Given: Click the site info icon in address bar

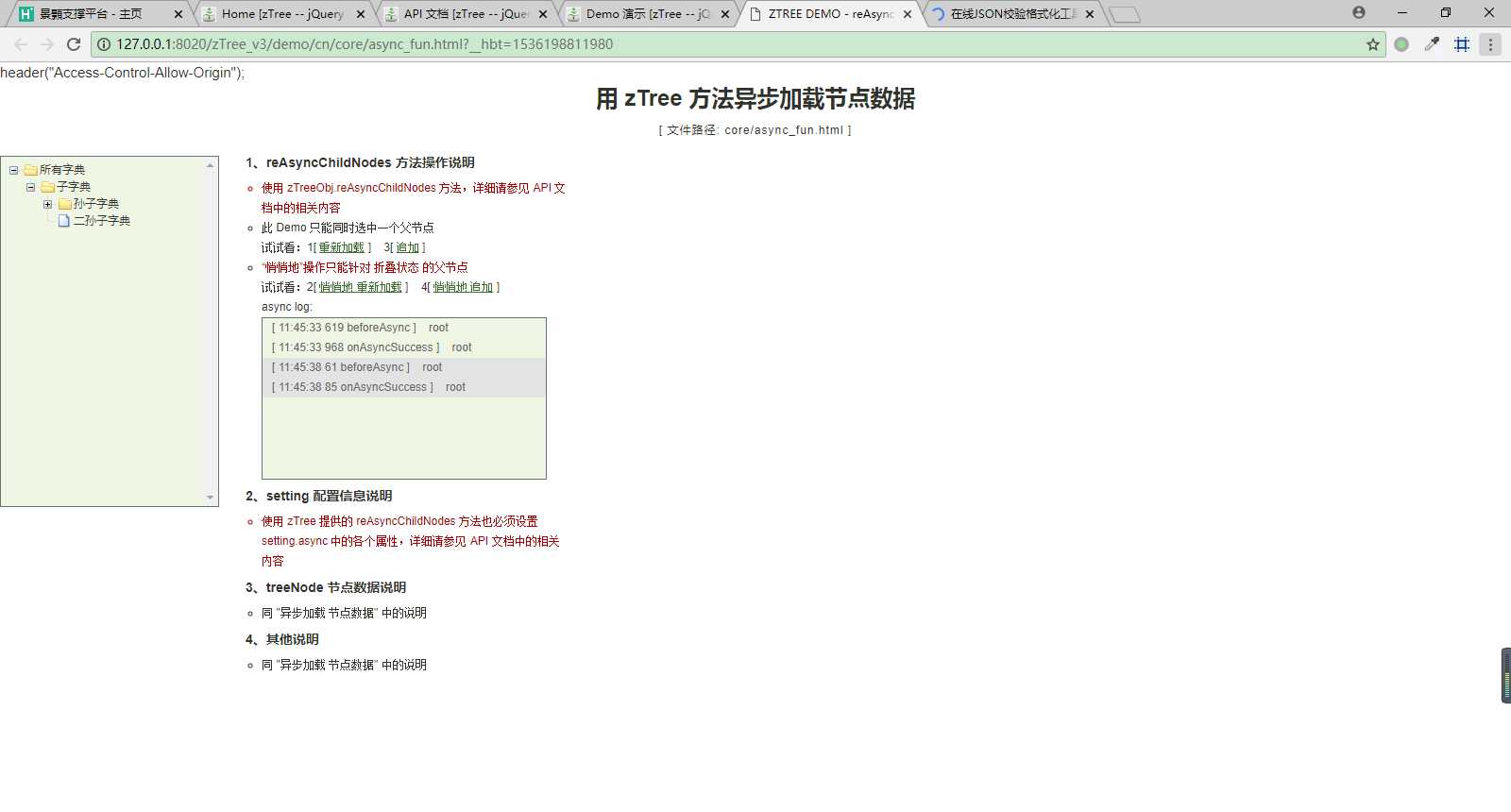Looking at the screenshot, I should pos(104,44).
